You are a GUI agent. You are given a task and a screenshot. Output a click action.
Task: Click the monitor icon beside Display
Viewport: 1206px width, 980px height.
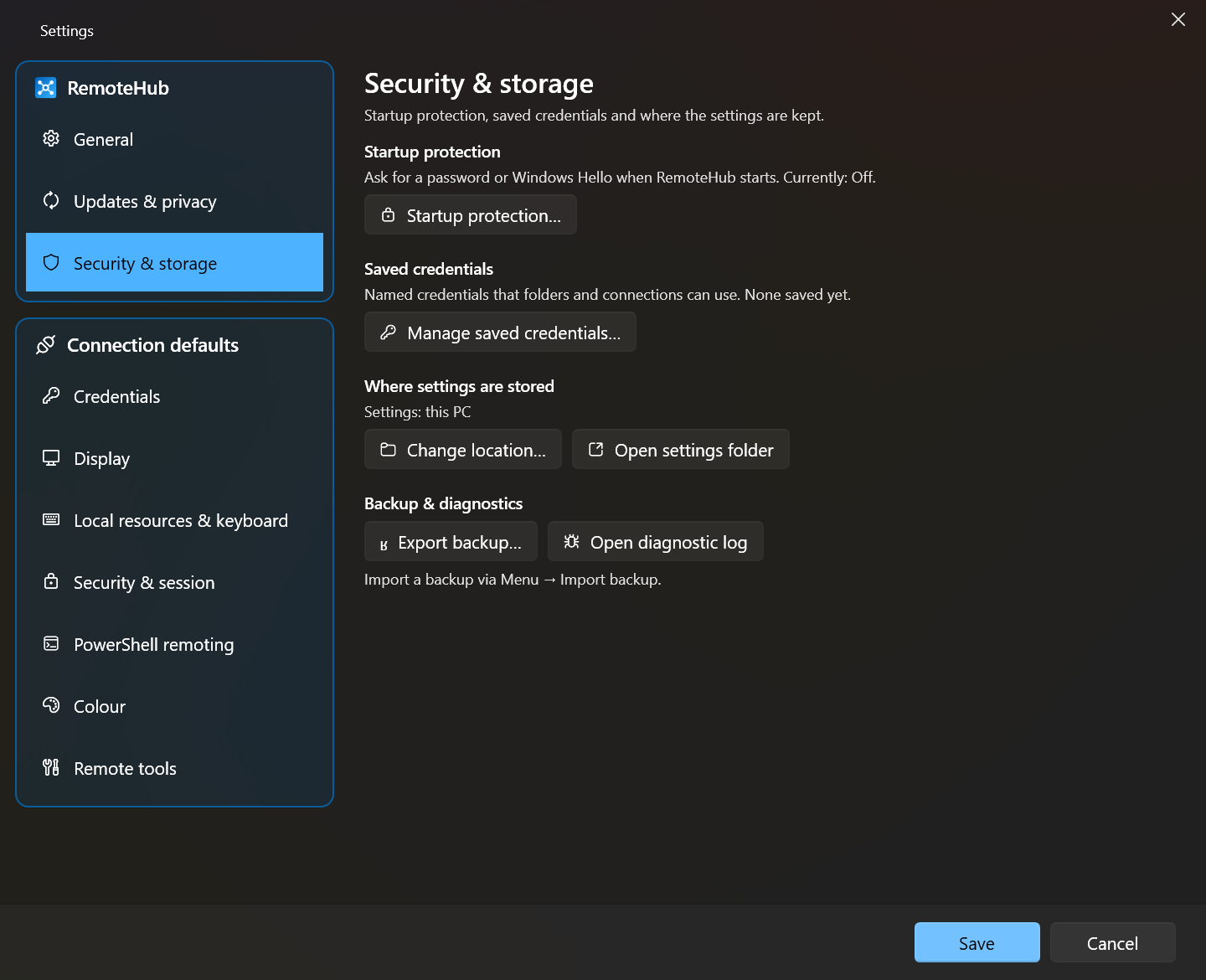click(x=51, y=458)
